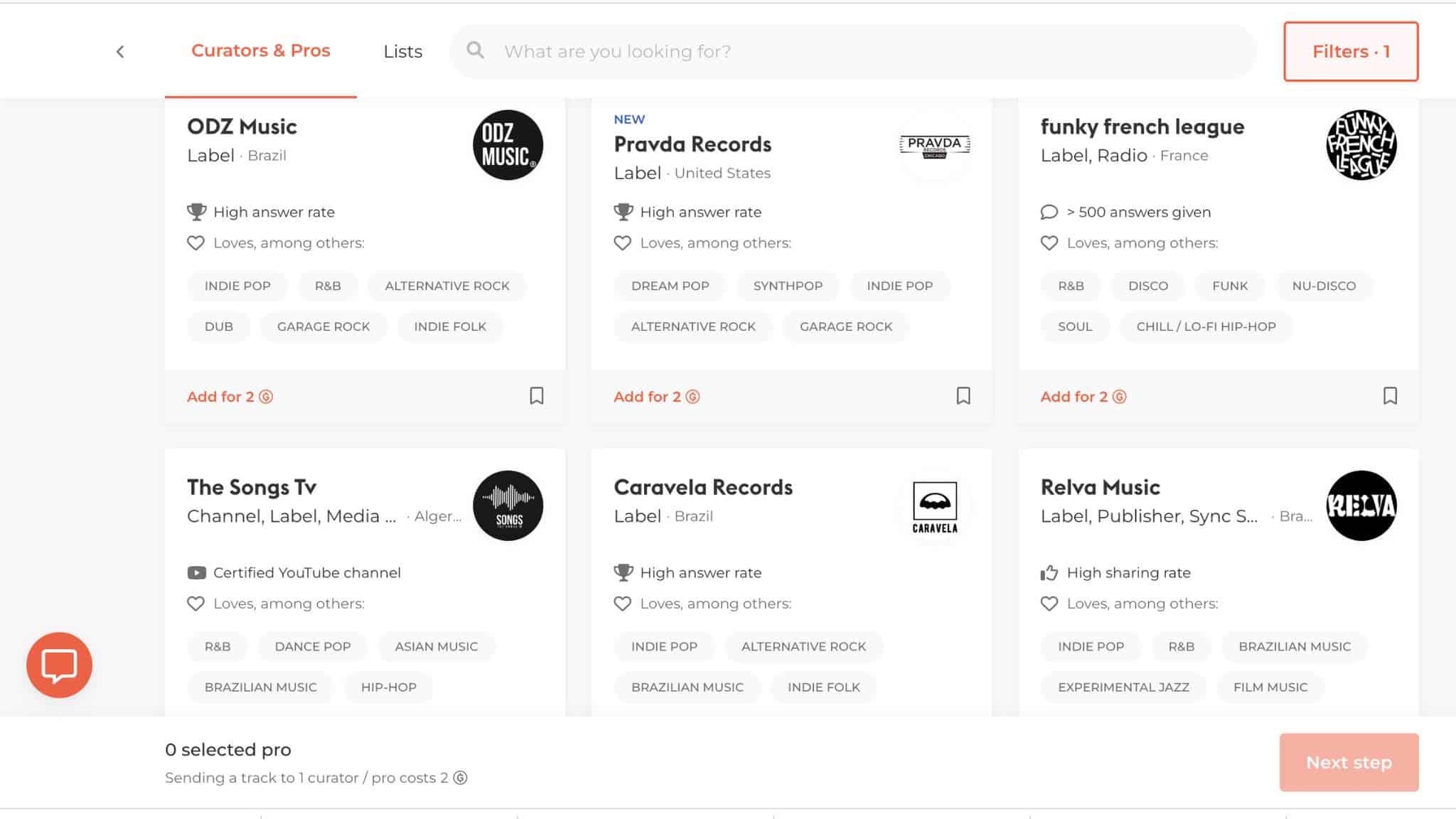Image resolution: width=1456 pixels, height=819 pixels.
Task: Click funky french league speech-bubble answers icon
Action: click(1049, 212)
